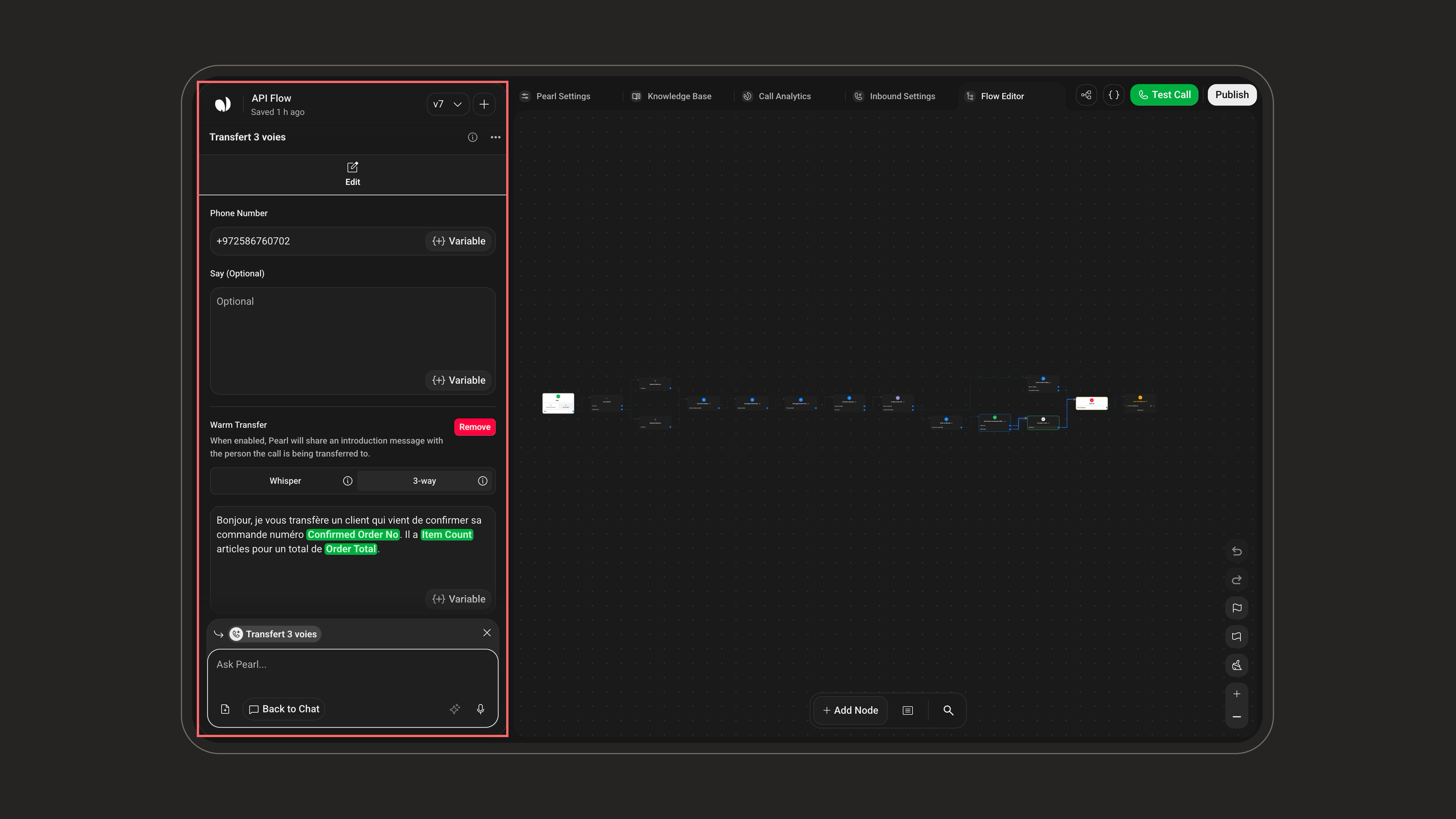Open the curly braces variables icon
Viewport: 1456px width, 819px height.
[x=1114, y=95]
